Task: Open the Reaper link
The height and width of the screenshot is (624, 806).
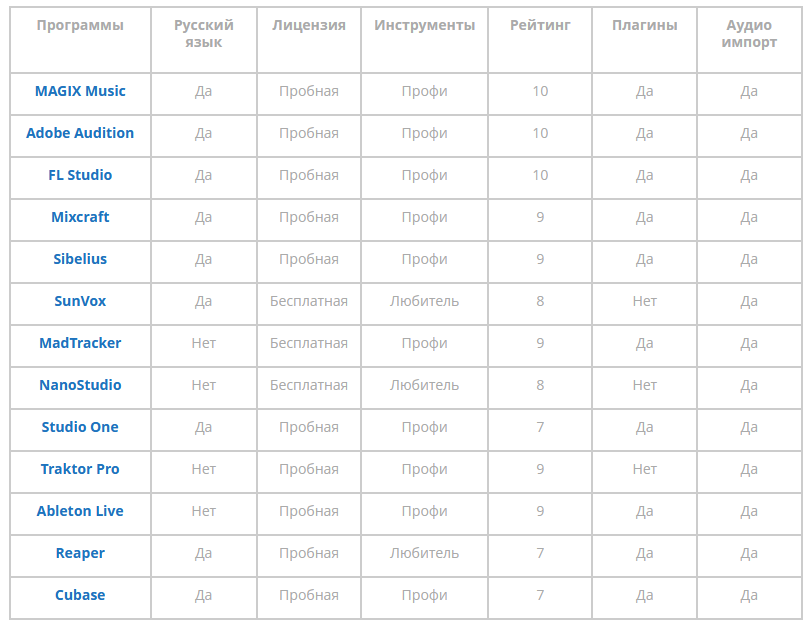Action: tap(80, 553)
